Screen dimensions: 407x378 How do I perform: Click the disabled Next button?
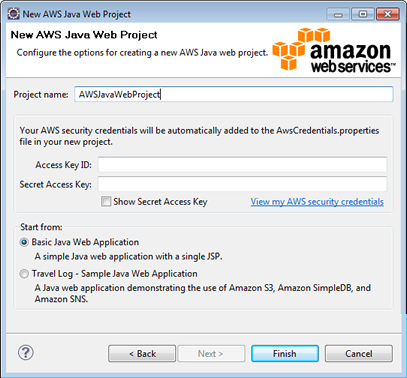[x=211, y=353]
